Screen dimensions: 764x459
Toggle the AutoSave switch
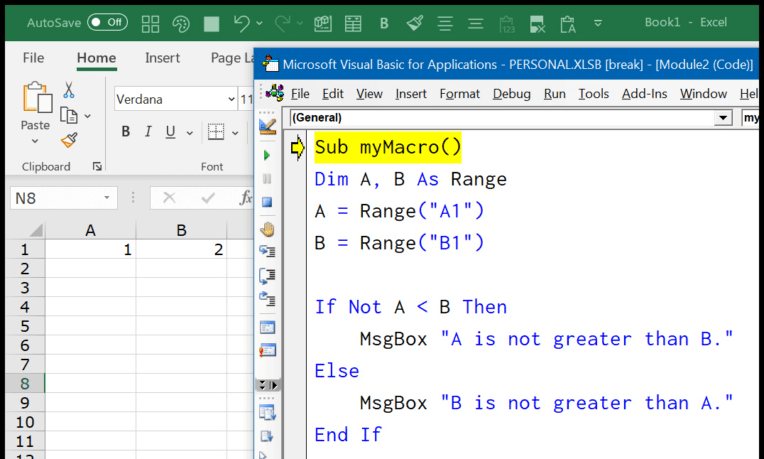click(x=108, y=22)
